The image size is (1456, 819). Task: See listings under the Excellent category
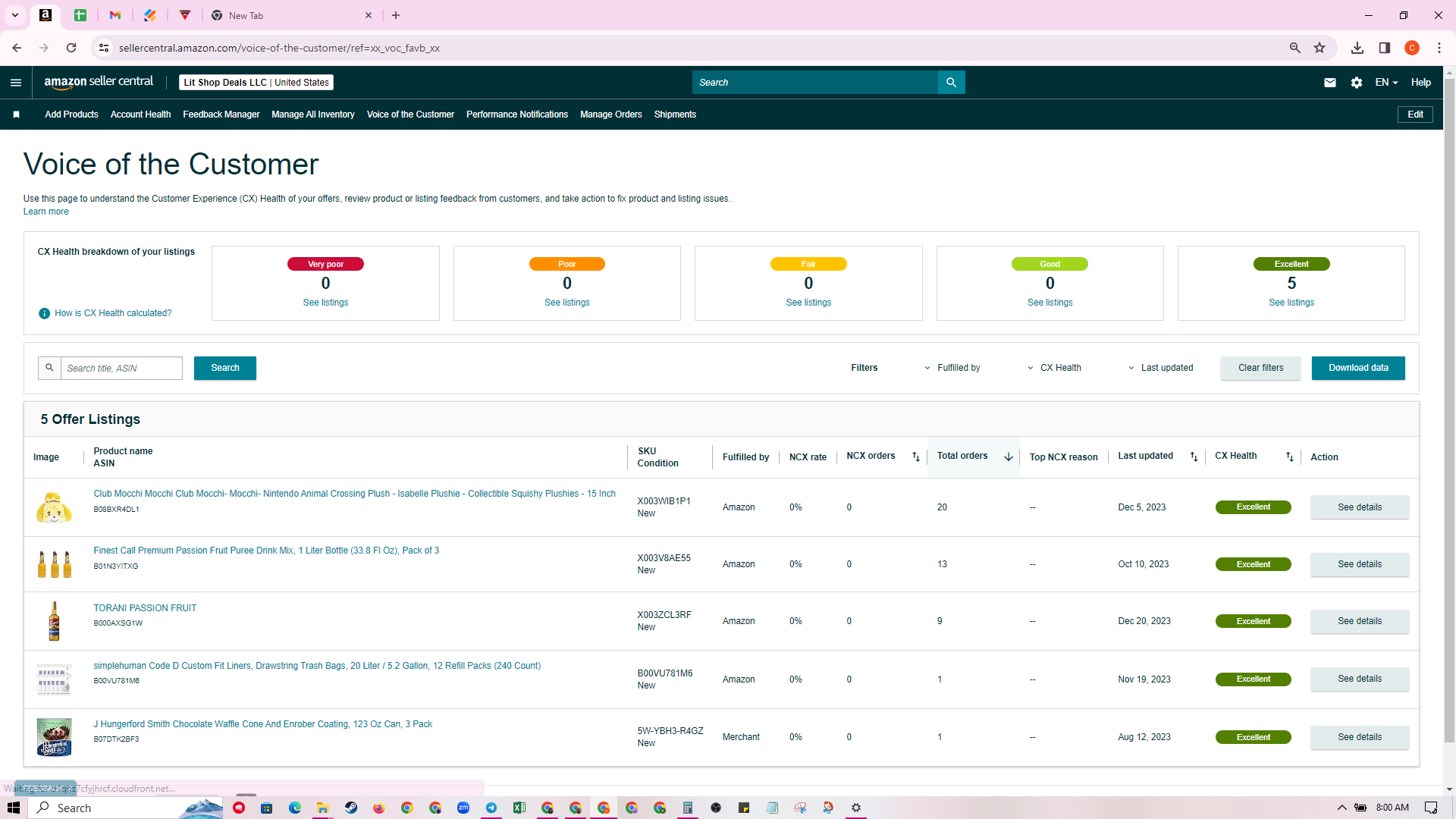[1291, 303]
